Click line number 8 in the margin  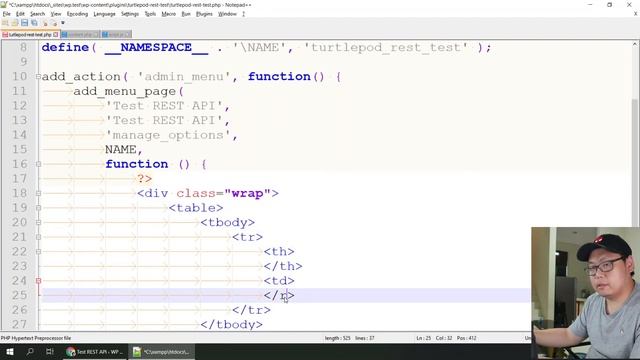point(23,47)
